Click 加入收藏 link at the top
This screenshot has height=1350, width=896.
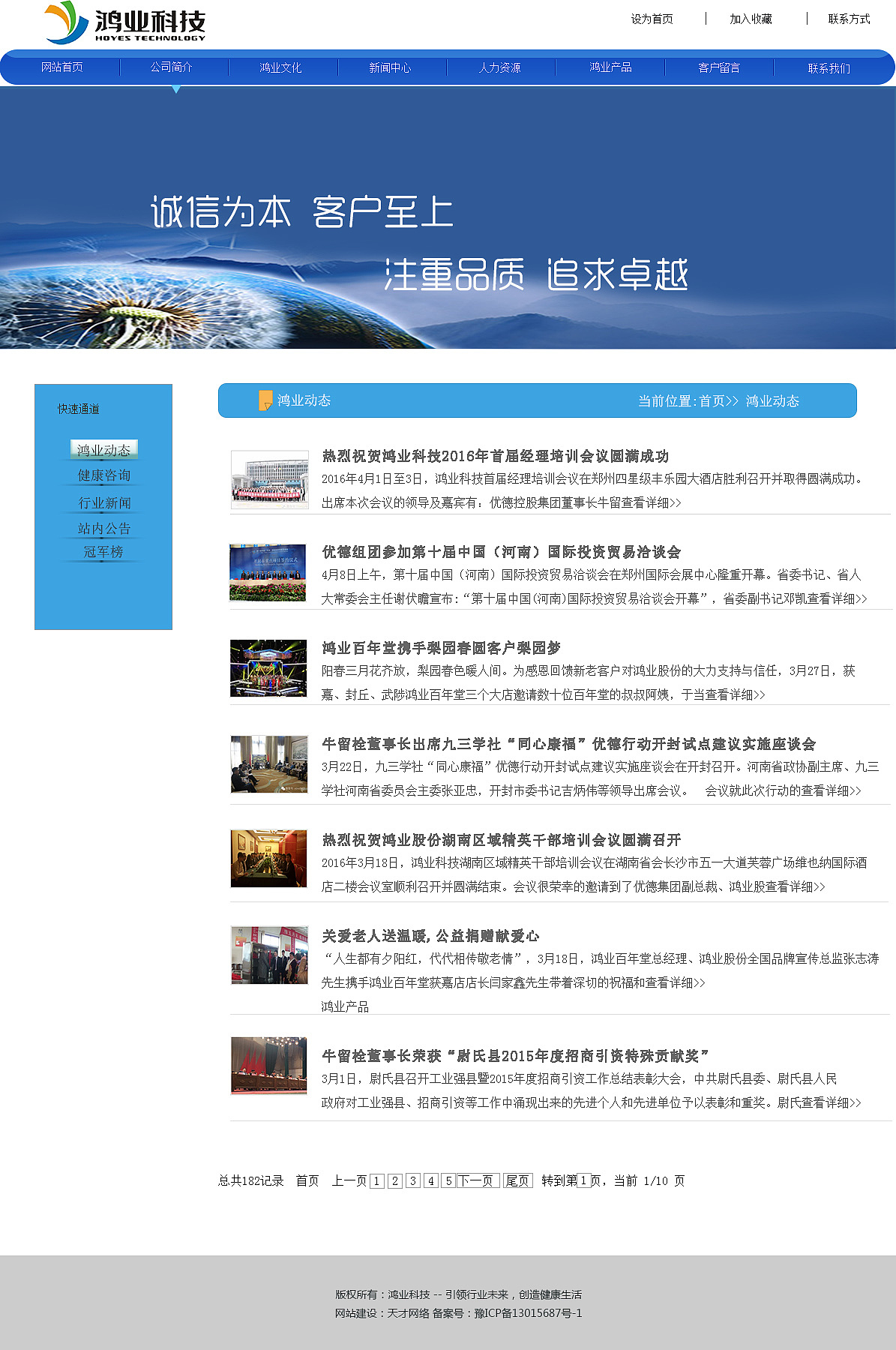(x=751, y=19)
